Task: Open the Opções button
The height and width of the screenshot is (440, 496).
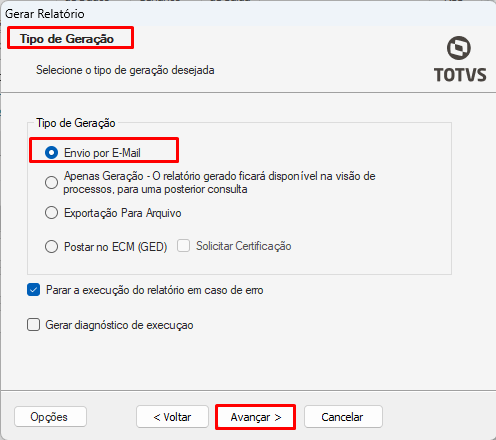Action: (50, 417)
